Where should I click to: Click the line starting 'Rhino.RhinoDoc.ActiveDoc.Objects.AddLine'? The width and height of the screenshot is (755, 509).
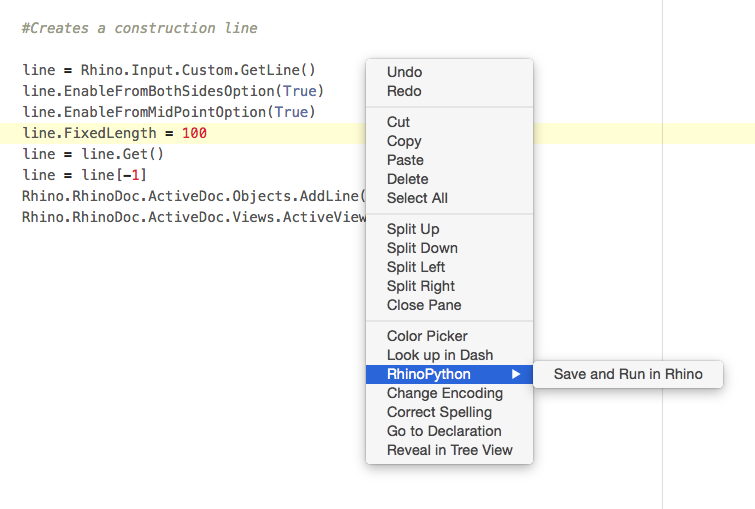click(x=194, y=196)
